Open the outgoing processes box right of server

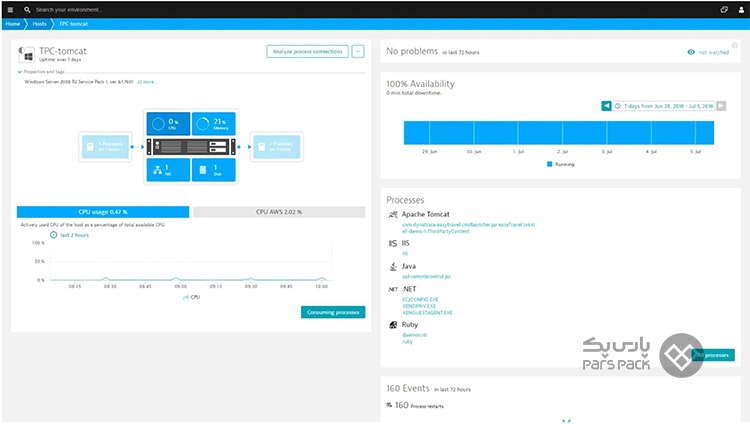pos(276,147)
